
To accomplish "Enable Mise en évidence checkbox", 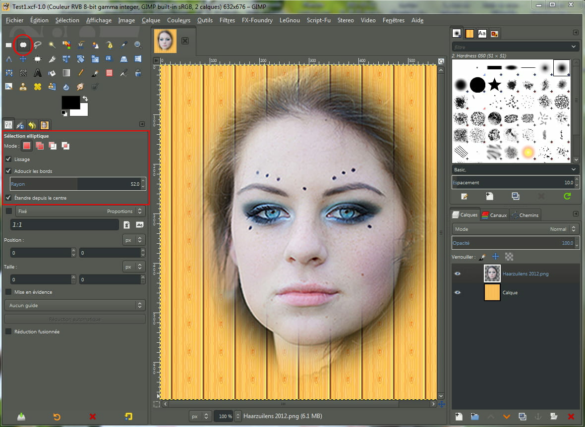I will 8,292.
